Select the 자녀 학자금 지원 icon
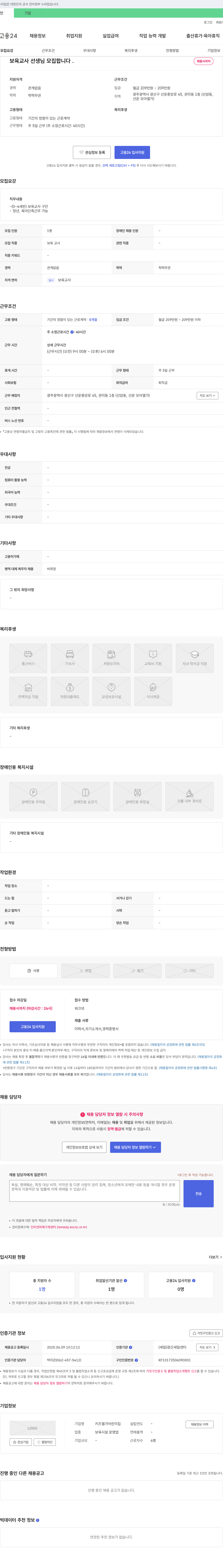The height and width of the screenshot is (1568, 223). click(194, 658)
